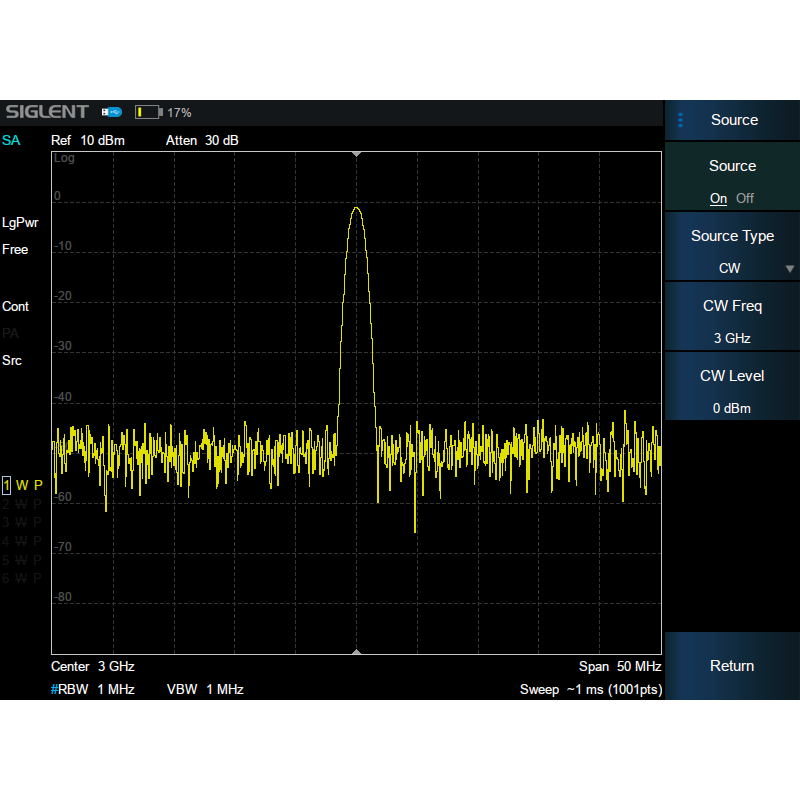Click the SIGLENT logo
The image size is (800, 800).
tap(46, 112)
